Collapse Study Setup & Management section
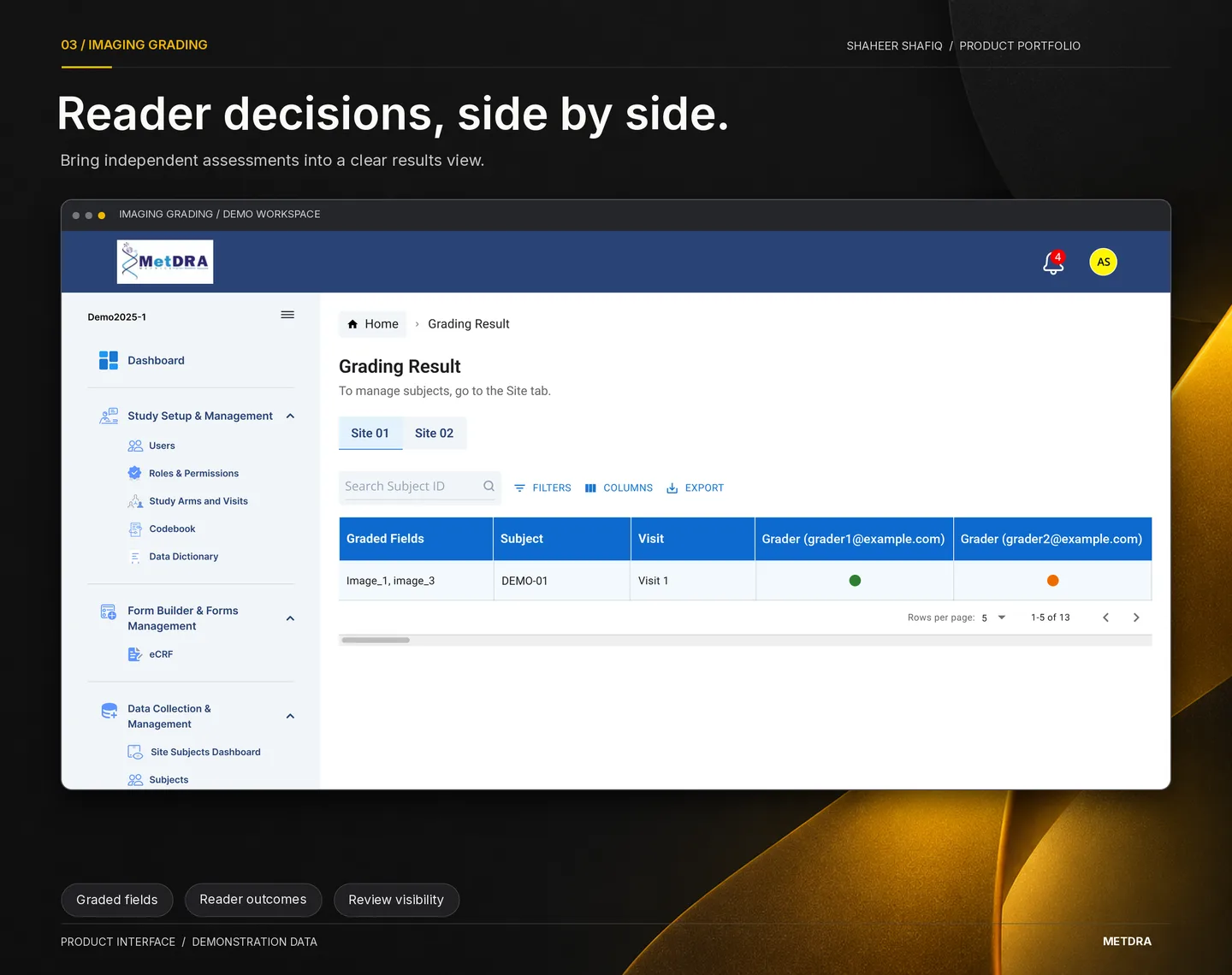This screenshot has width=1232, height=975. [x=290, y=417]
